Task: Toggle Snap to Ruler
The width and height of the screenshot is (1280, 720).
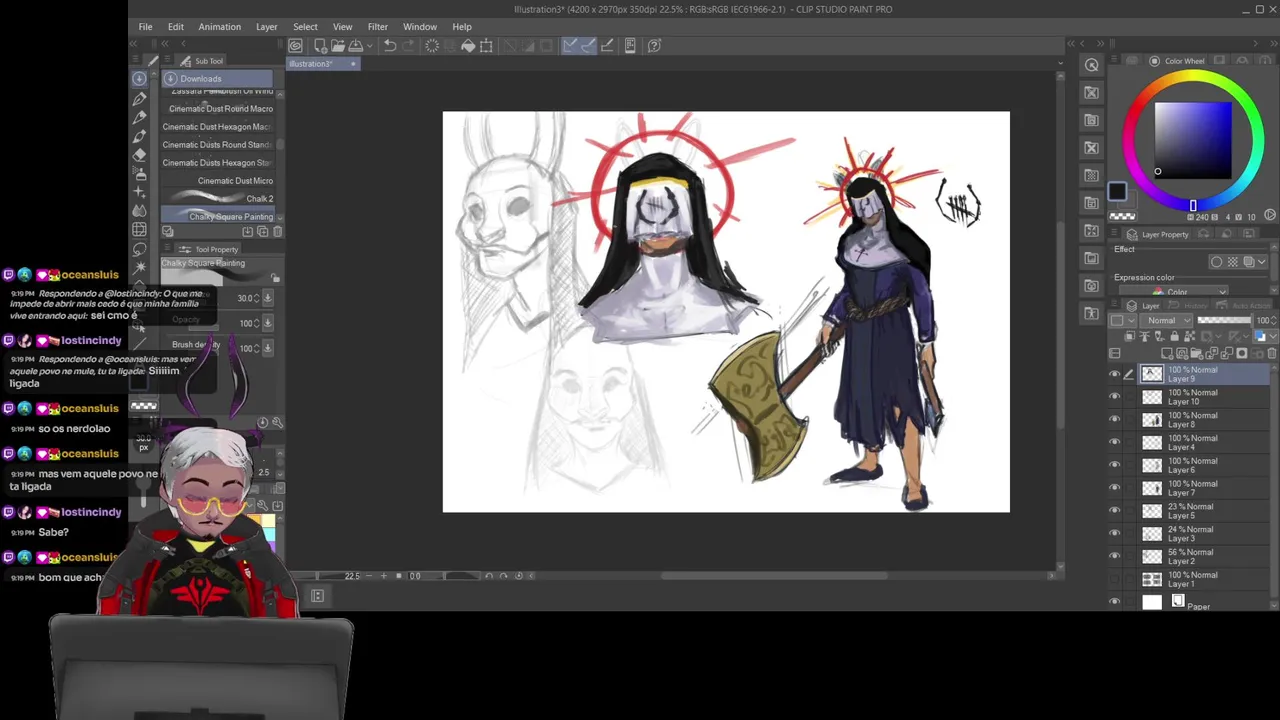Action: tap(570, 45)
